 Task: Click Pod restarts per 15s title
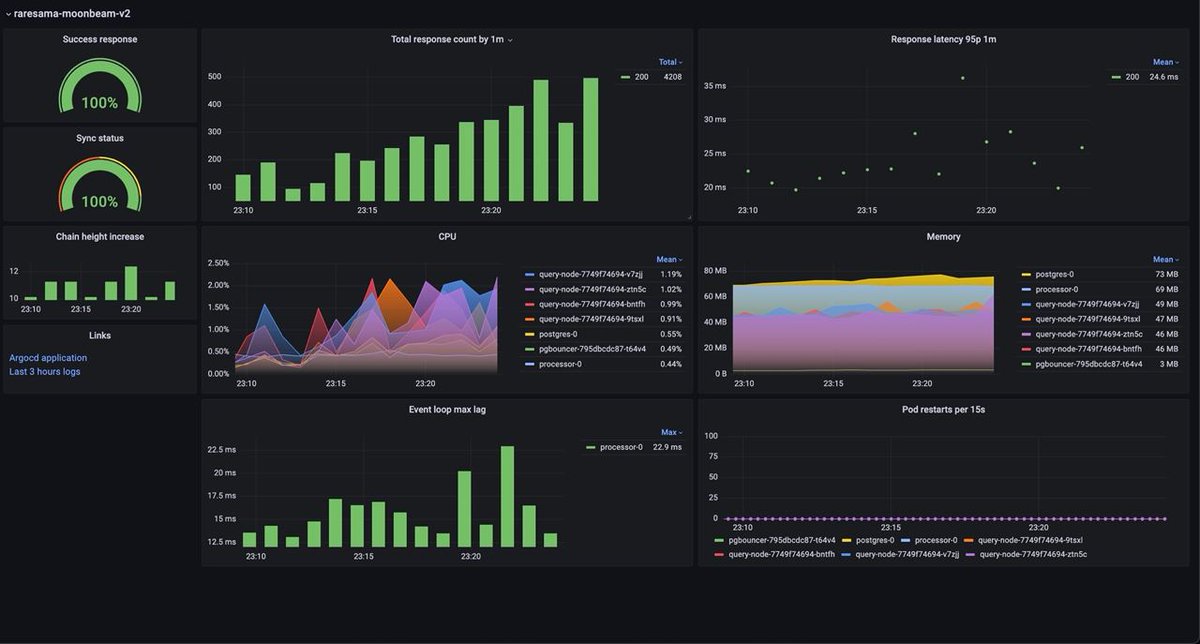click(x=943, y=410)
